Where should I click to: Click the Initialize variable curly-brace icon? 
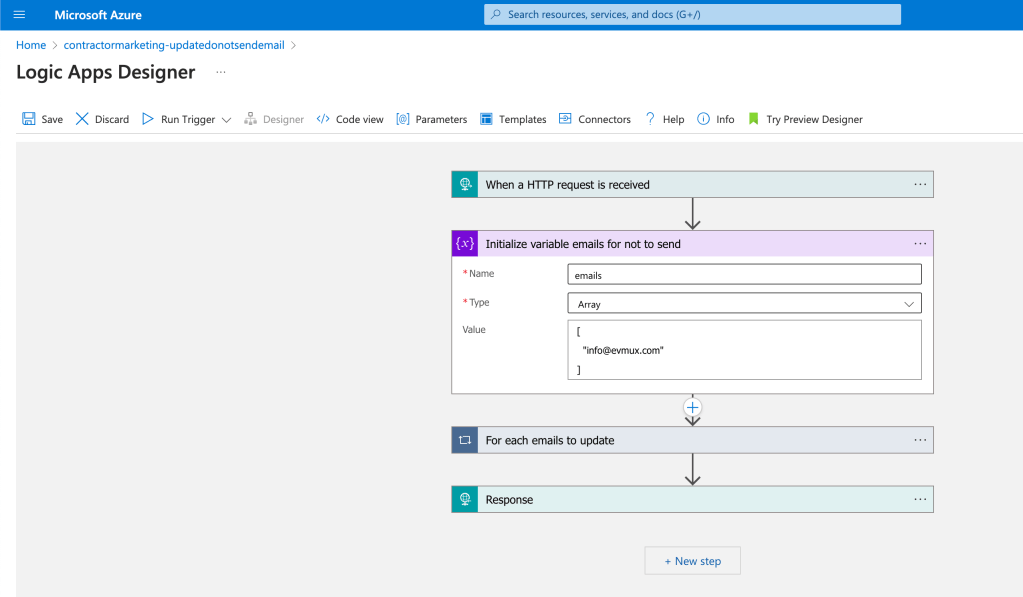(x=465, y=244)
